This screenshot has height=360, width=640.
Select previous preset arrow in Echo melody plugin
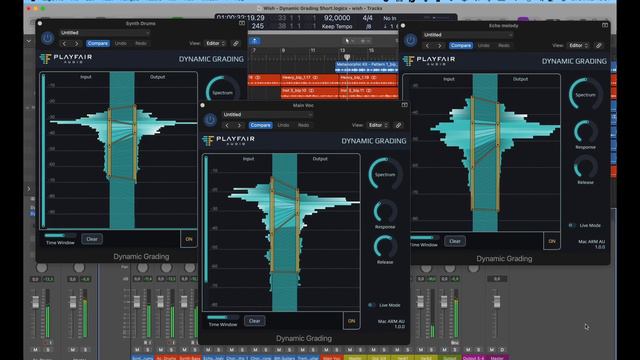427,45
